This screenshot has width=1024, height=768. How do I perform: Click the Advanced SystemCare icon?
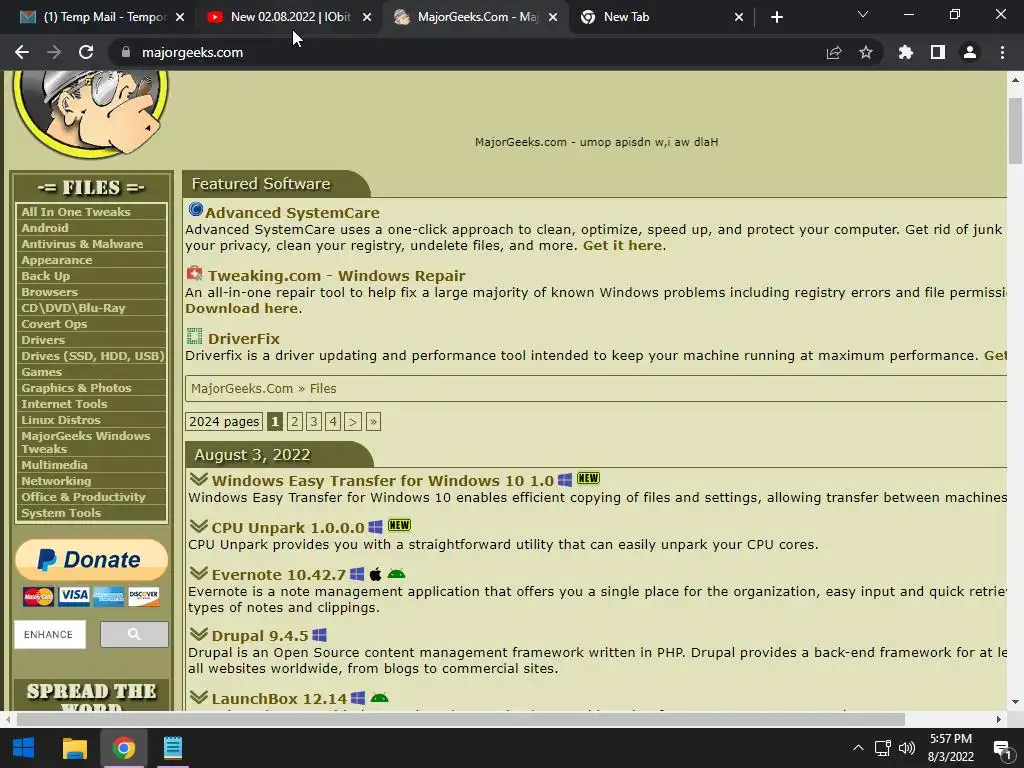[x=195, y=210]
